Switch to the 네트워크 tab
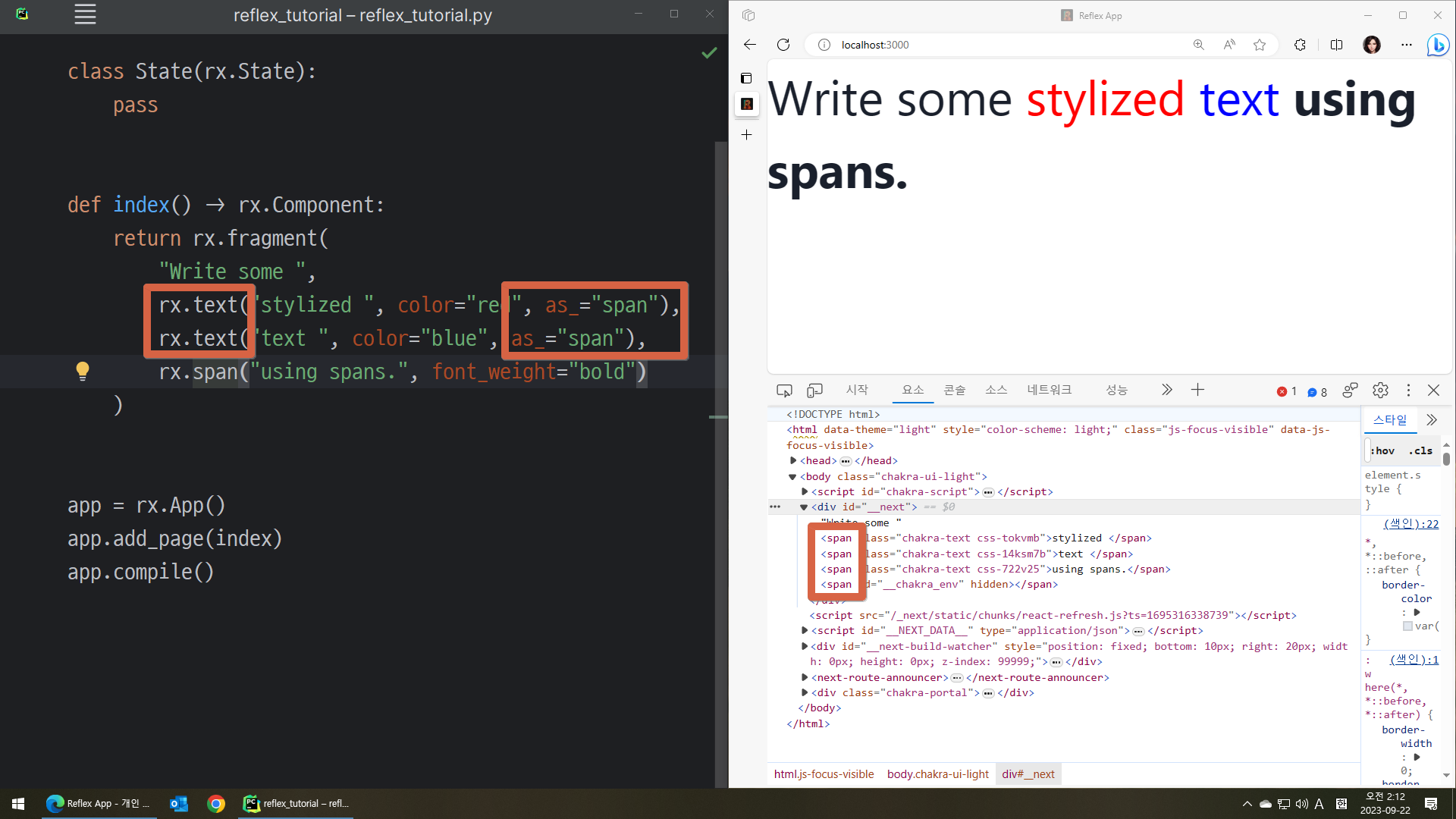Image resolution: width=1456 pixels, height=819 pixels. [x=1049, y=390]
